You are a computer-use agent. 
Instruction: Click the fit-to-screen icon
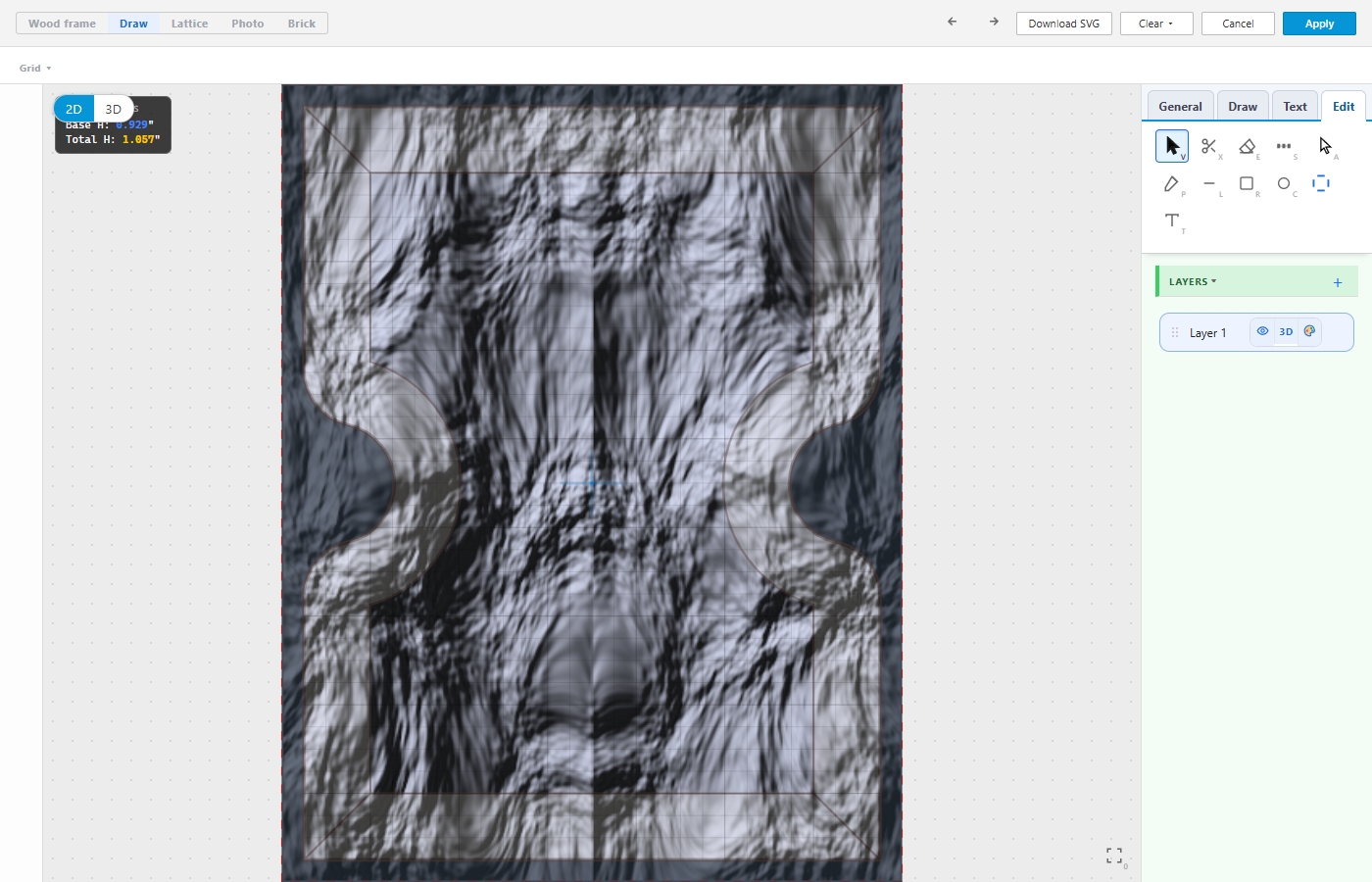coord(1114,856)
